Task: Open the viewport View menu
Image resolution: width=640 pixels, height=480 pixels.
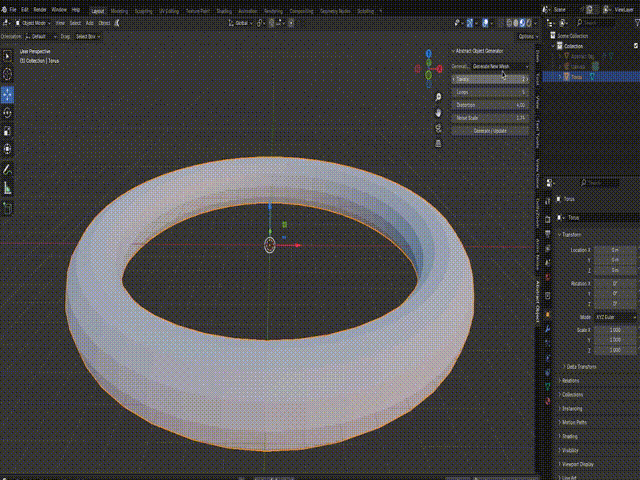Action: (x=60, y=23)
